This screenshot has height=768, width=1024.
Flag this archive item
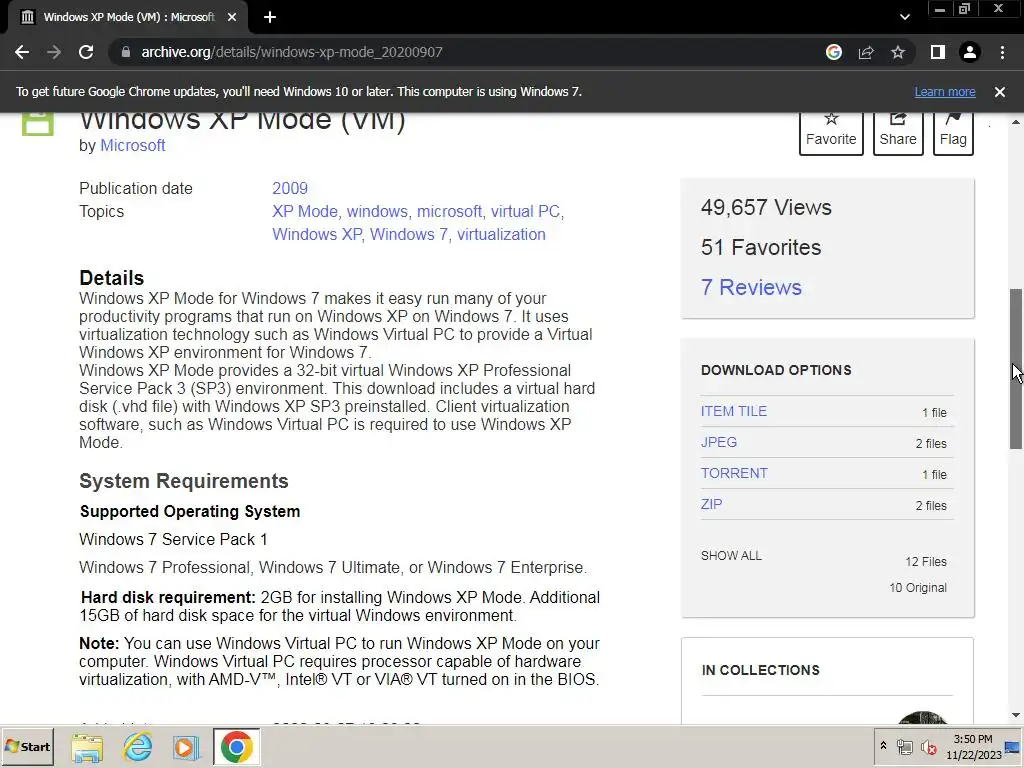(x=953, y=133)
